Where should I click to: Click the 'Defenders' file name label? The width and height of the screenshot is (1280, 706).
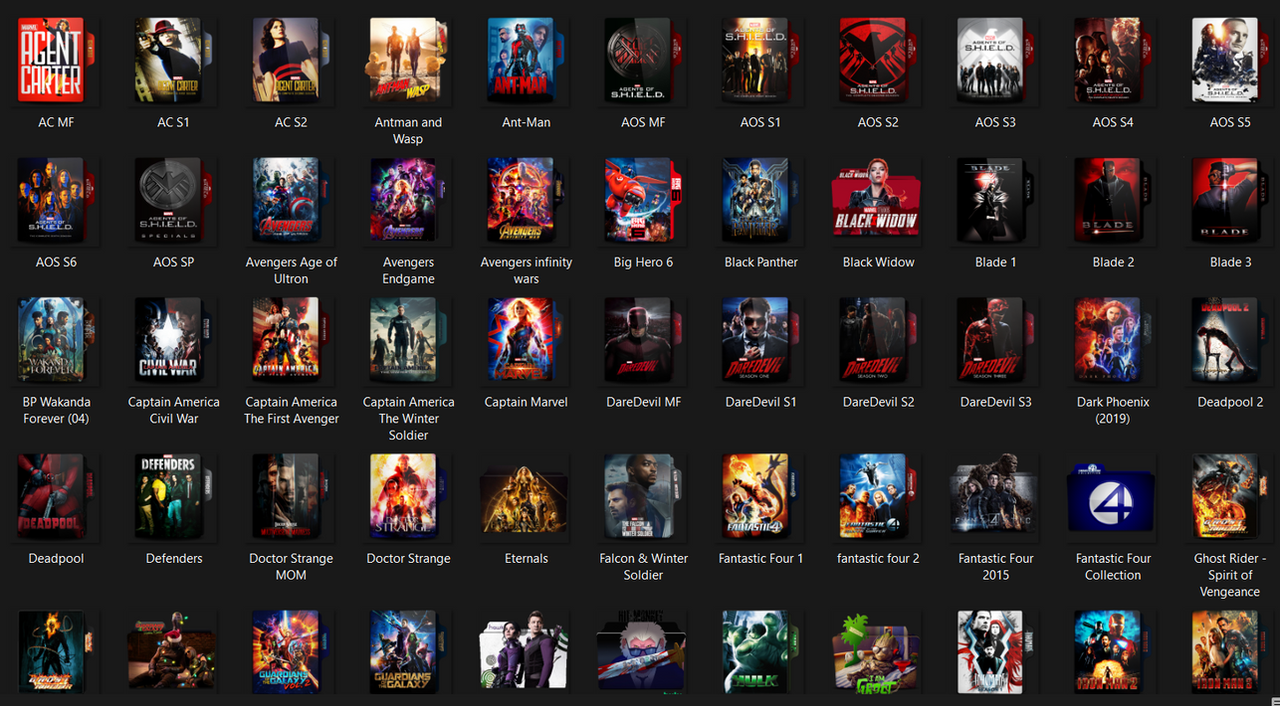pyautogui.click(x=174, y=558)
